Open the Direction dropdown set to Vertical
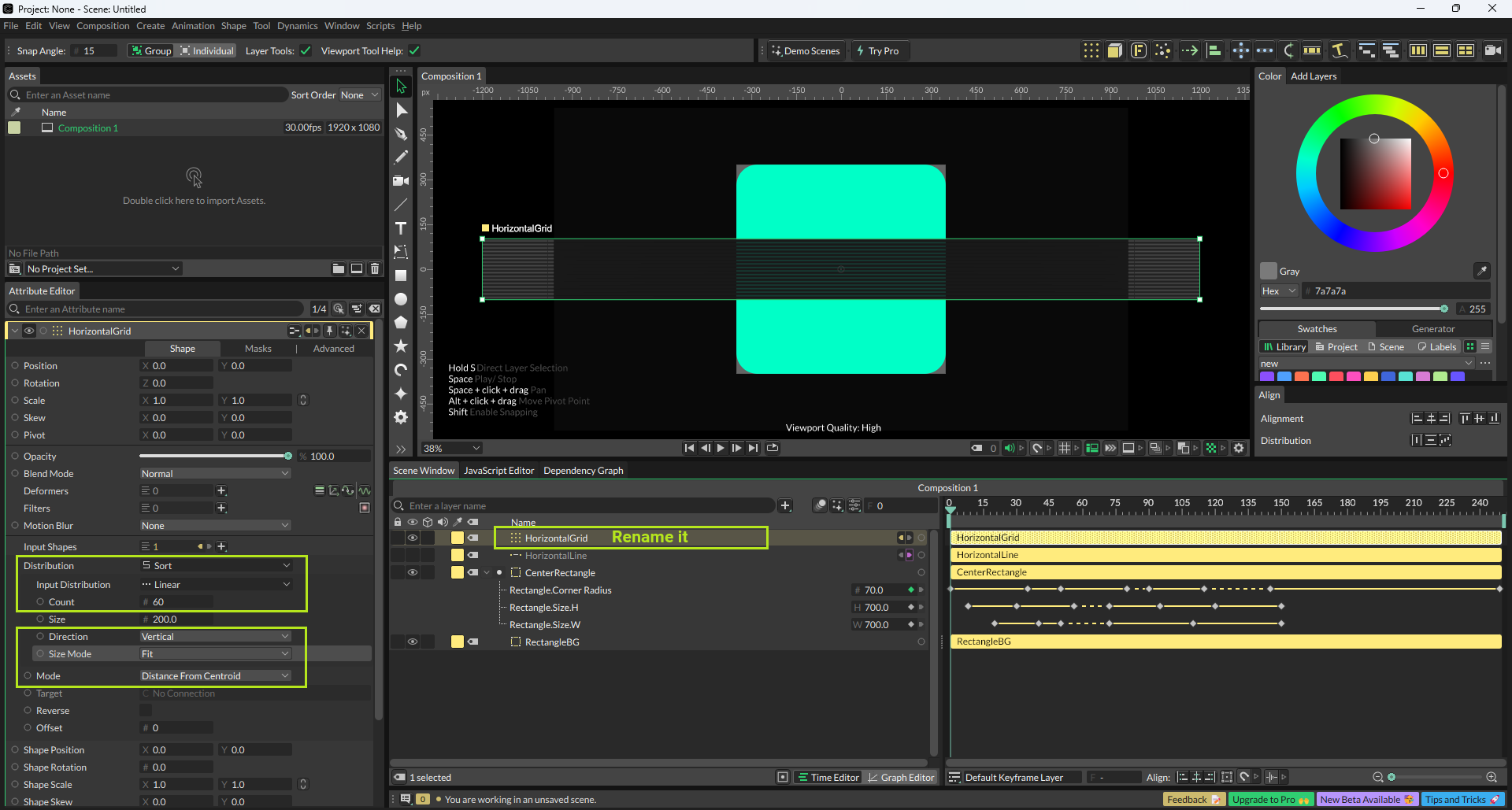This screenshot has height=810, width=1512. [215, 637]
